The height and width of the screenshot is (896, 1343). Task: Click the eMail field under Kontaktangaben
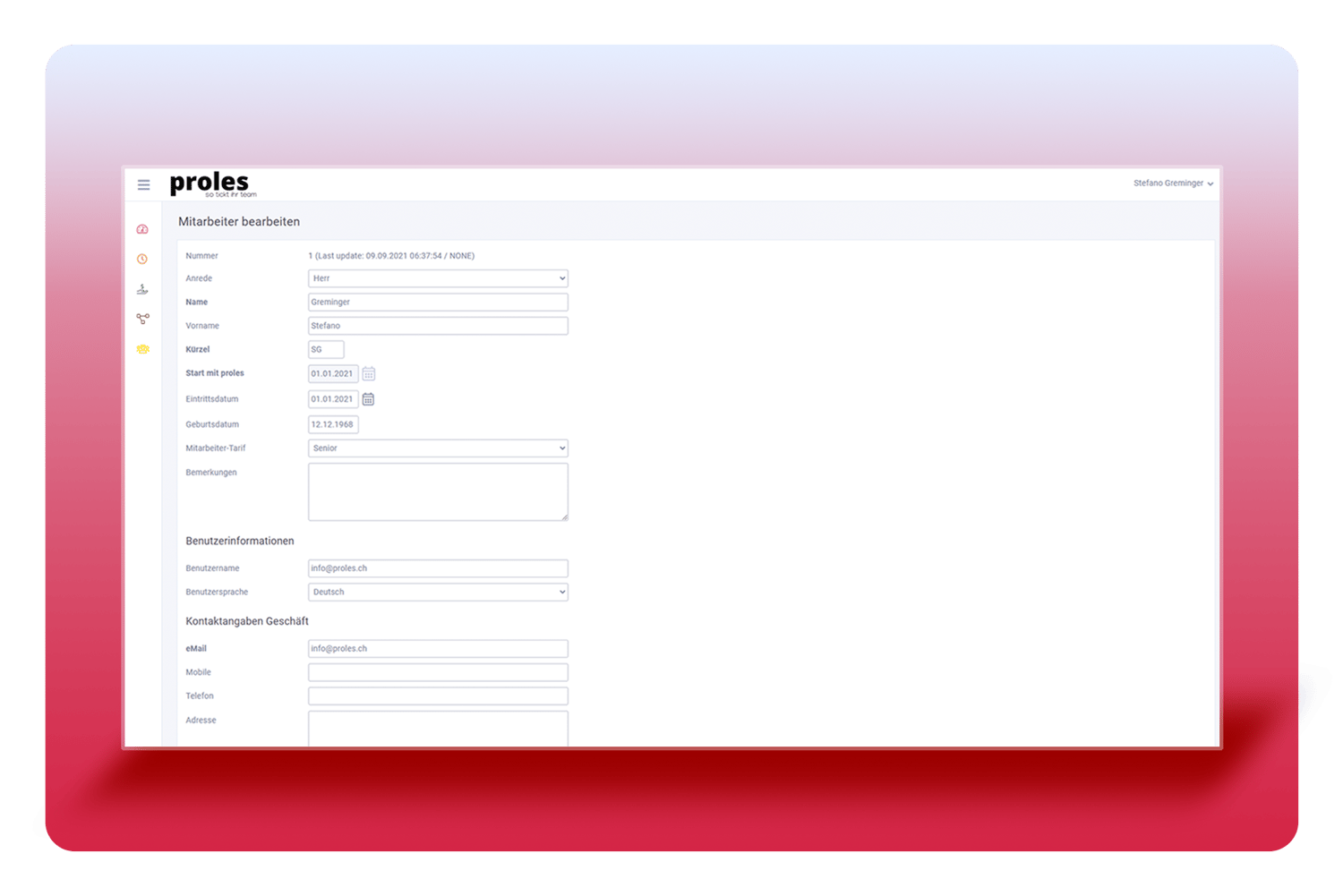[x=438, y=648]
